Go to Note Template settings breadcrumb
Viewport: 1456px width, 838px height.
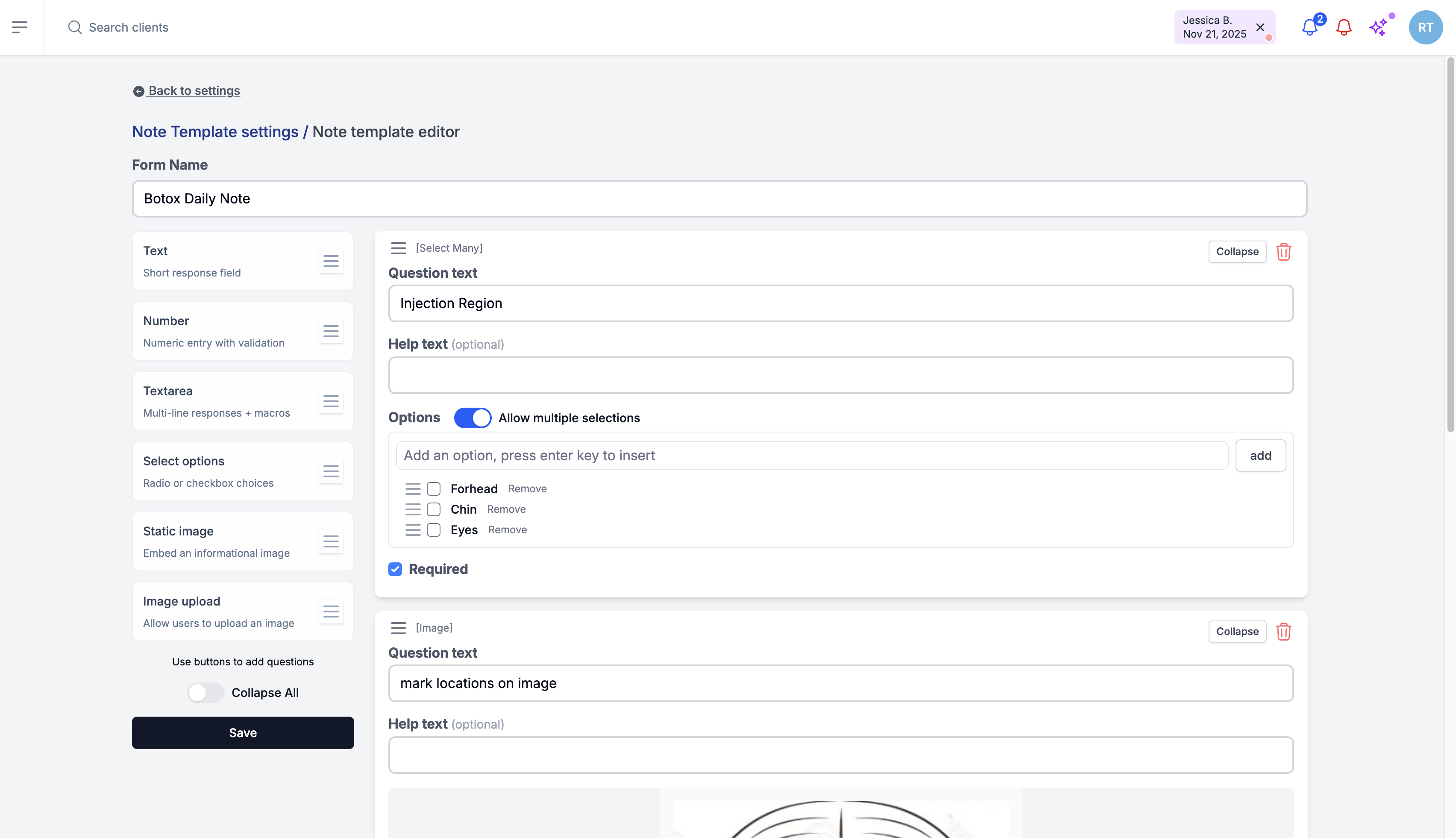[x=215, y=132]
